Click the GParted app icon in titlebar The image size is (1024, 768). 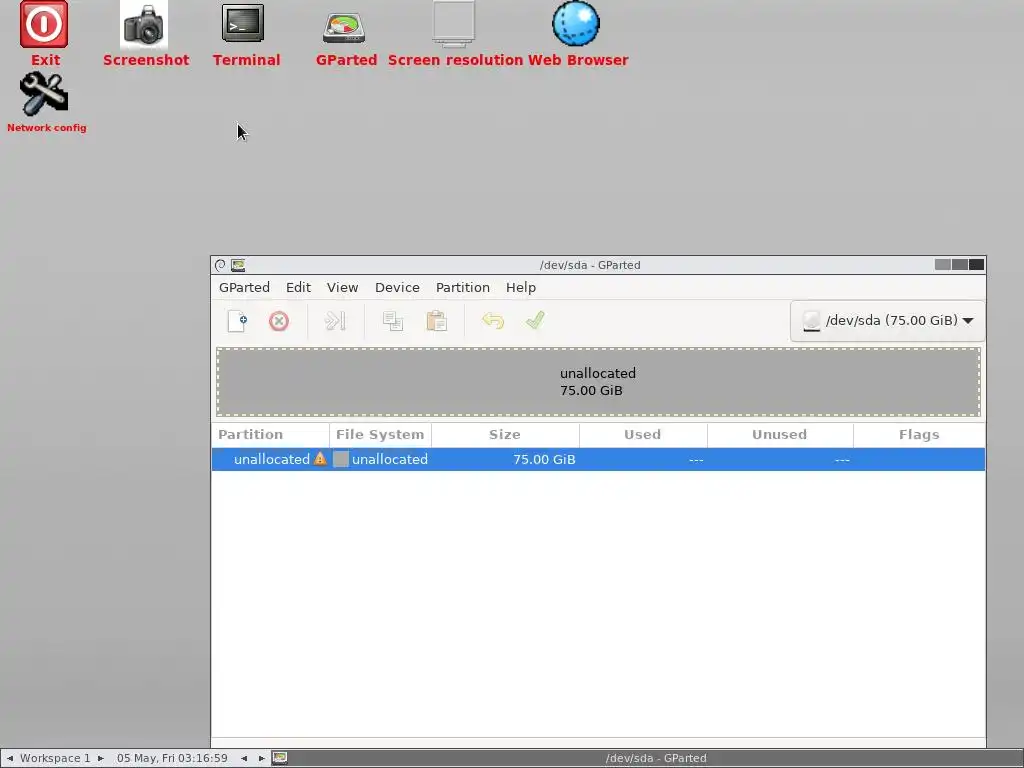[238, 265]
